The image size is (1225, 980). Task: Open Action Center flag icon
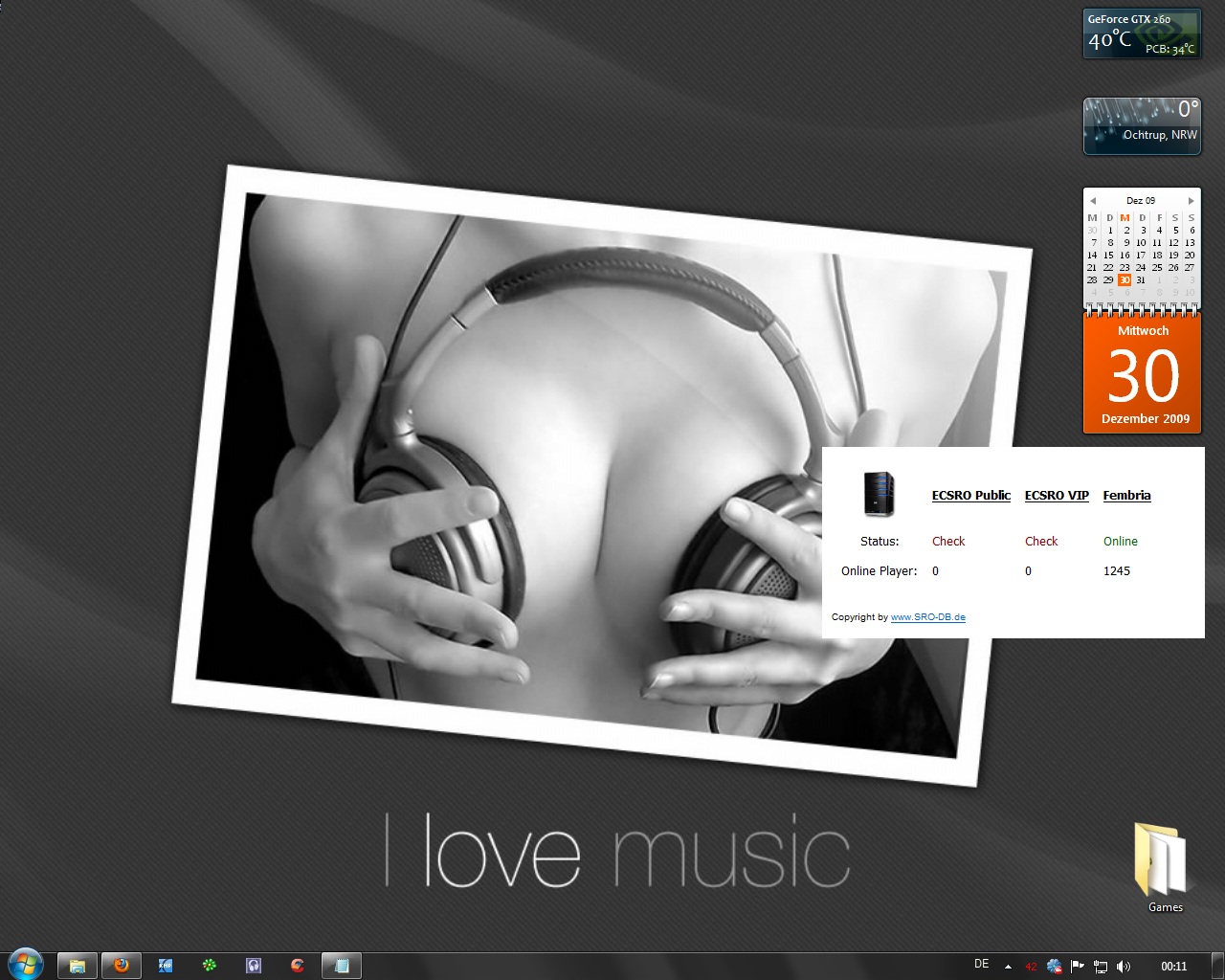pyautogui.click(x=1078, y=967)
